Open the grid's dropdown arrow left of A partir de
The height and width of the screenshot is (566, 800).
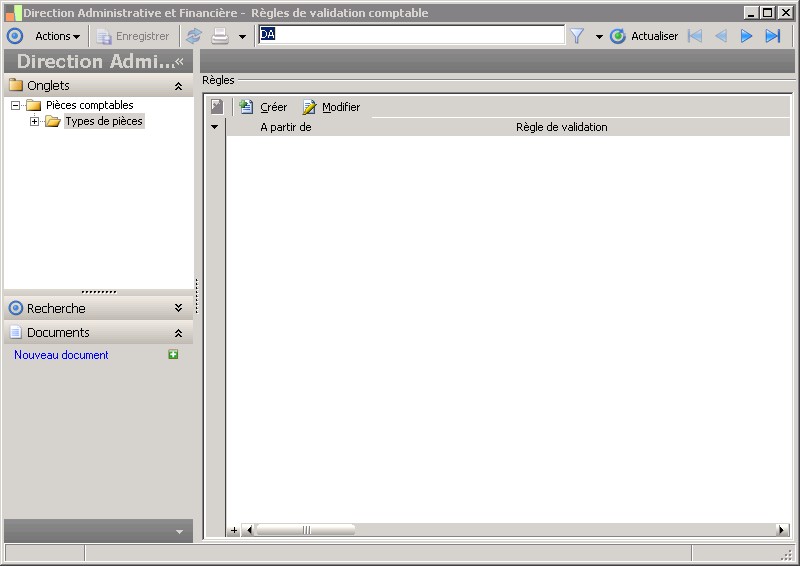[x=215, y=127]
